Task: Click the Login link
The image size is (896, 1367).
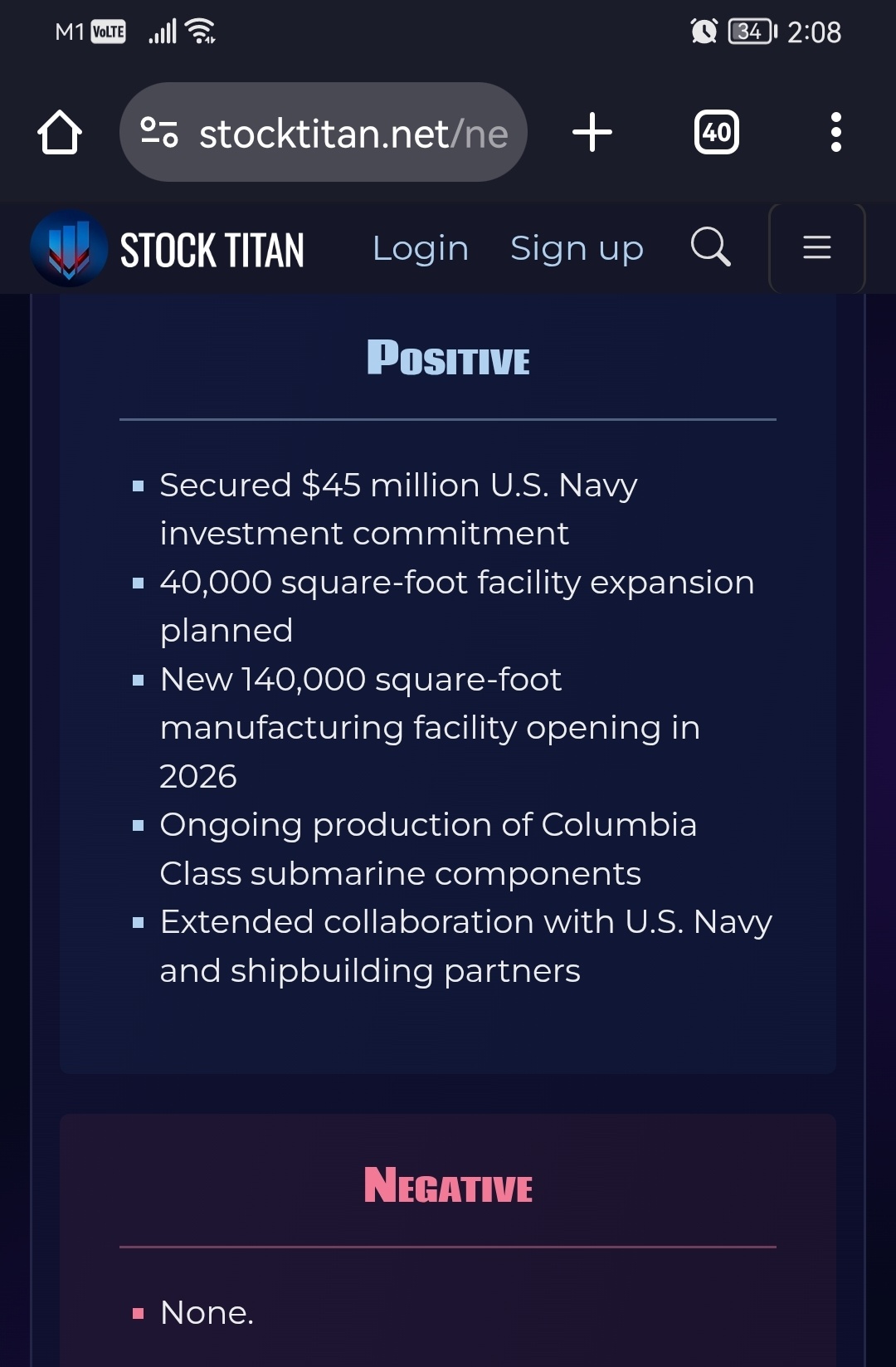Action: pyautogui.click(x=421, y=248)
